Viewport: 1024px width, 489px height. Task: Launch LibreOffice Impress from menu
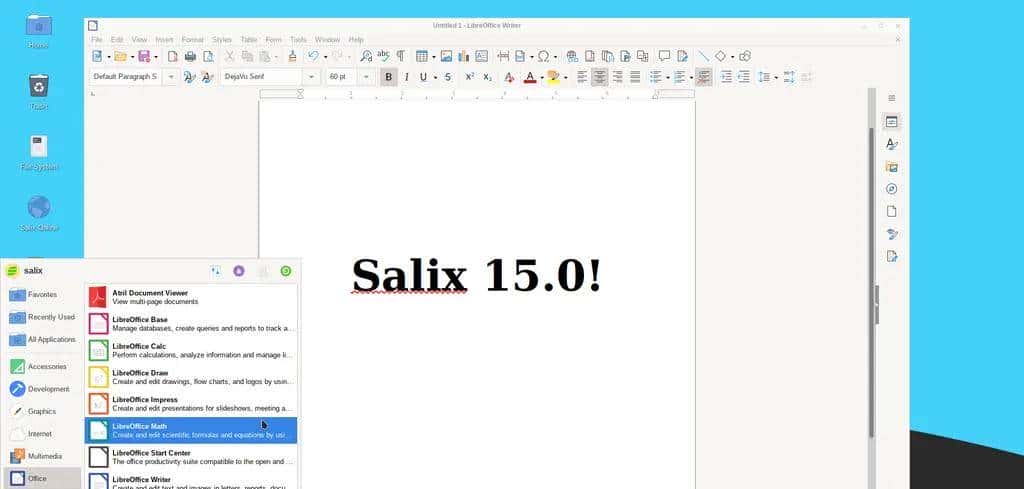191,403
